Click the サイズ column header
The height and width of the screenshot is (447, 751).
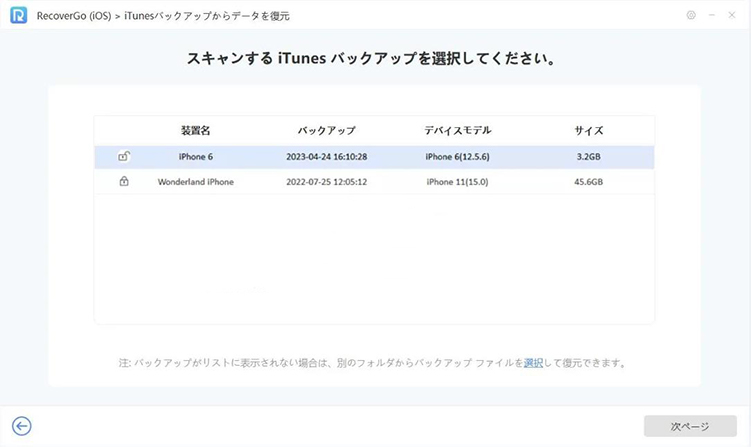click(589, 130)
